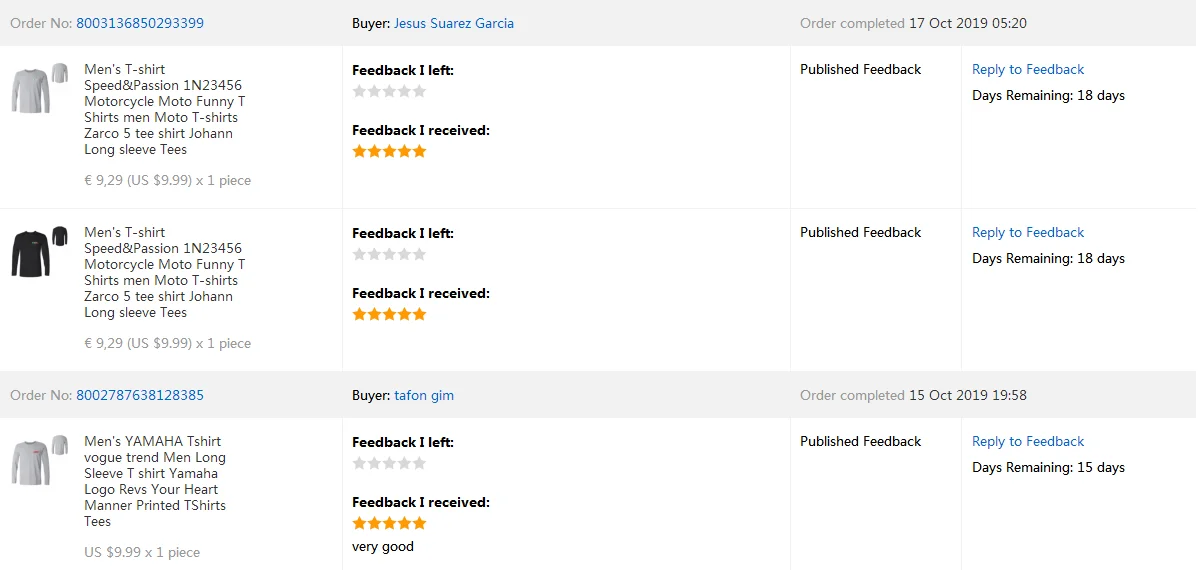Click empty feedback-left stars for black shirt

(x=389, y=254)
